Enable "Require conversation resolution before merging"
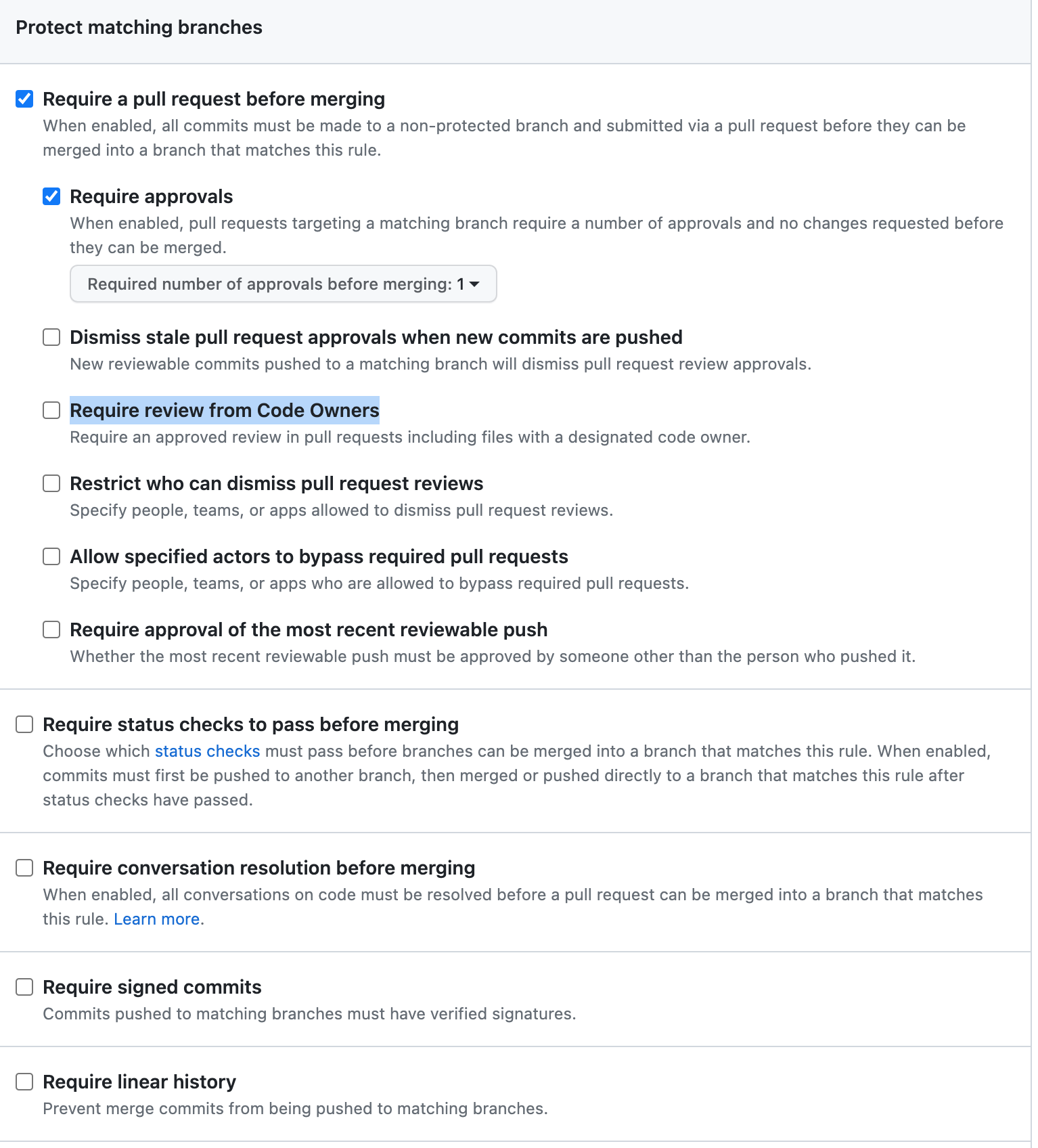Image resolution: width=1038 pixels, height=1148 pixels. 24,867
